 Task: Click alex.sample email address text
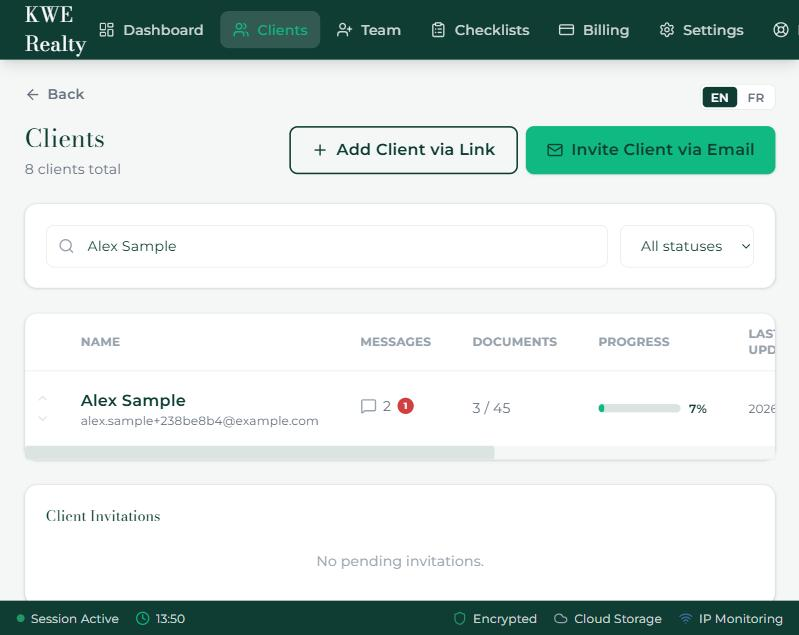[200, 421]
